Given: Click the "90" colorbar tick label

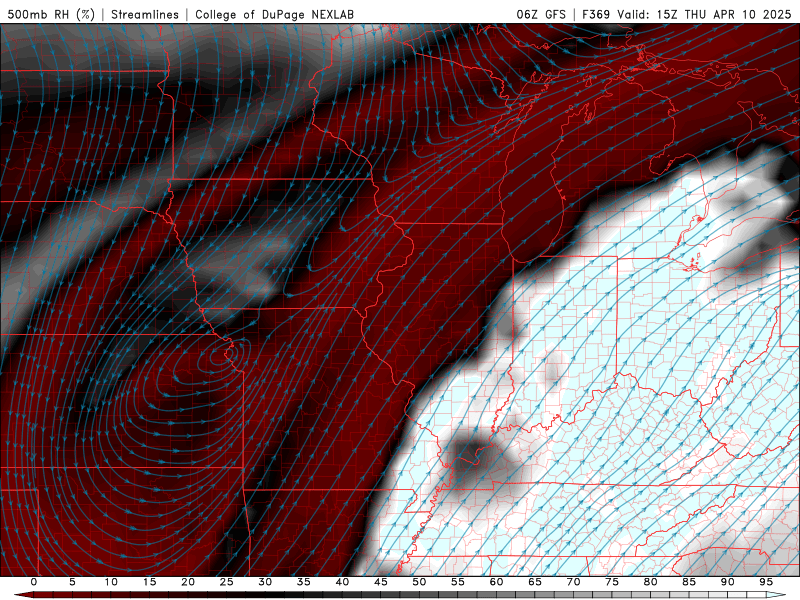Looking at the screenshot, I should tap(728, 582).
